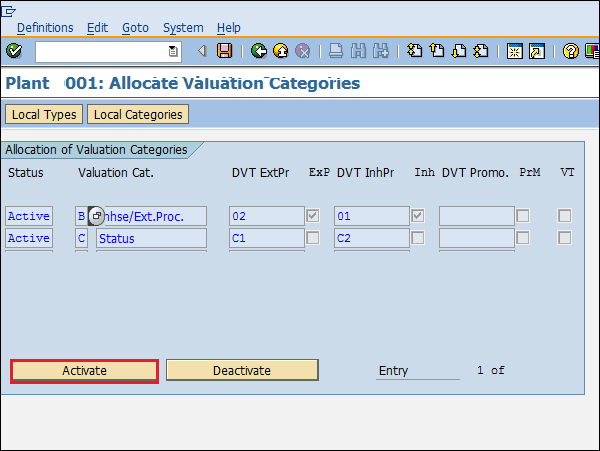The image size is (600, 451).
Task: Click the Activate button
Action: pos(84,370)
